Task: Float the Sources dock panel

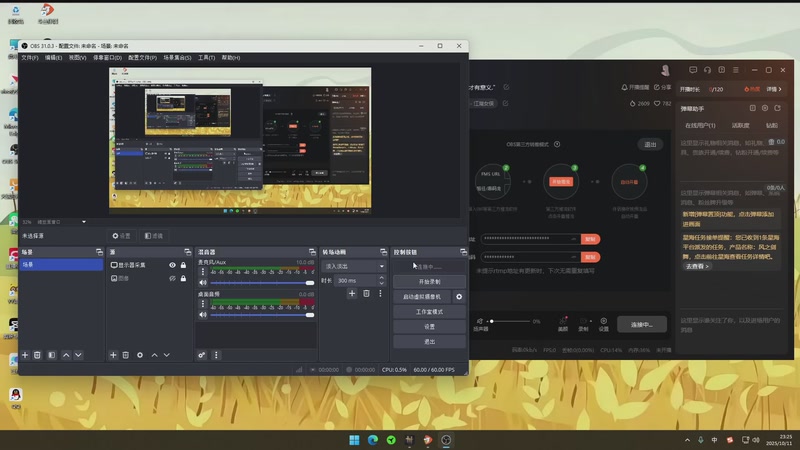Action: pyautogui.click(x=188, y=252)
